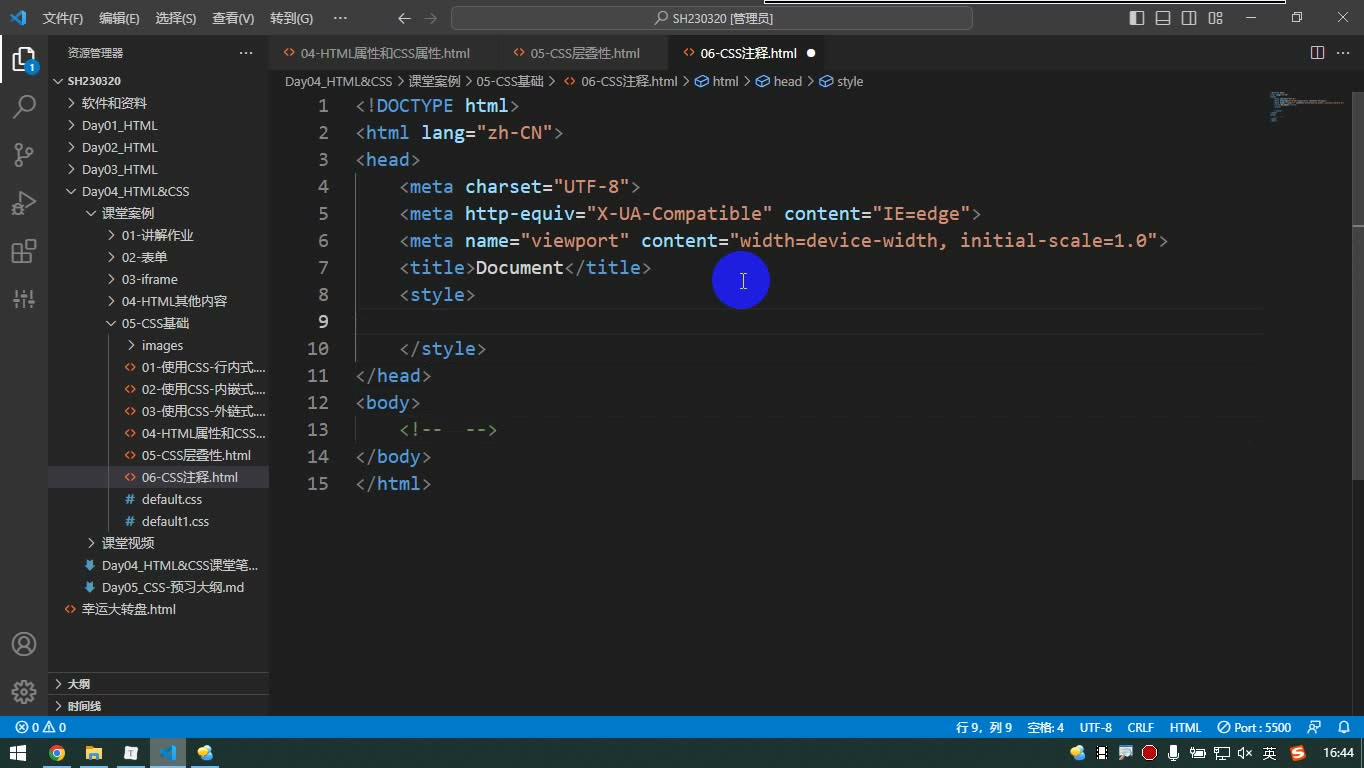Image resolution: width=1364 pixels, height=768 pixels.
Task: Open the Extensions view
Action: (24, 250)
